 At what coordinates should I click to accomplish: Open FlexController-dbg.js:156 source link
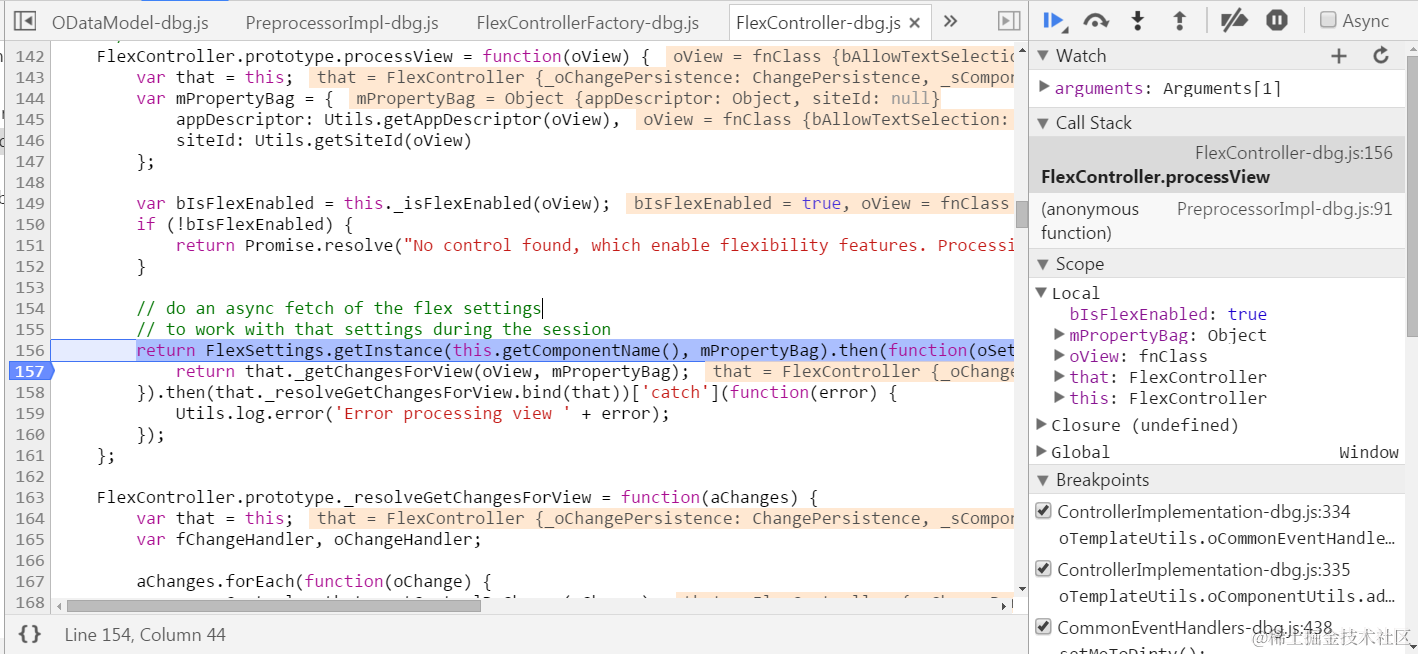(x=1294, y=153)
